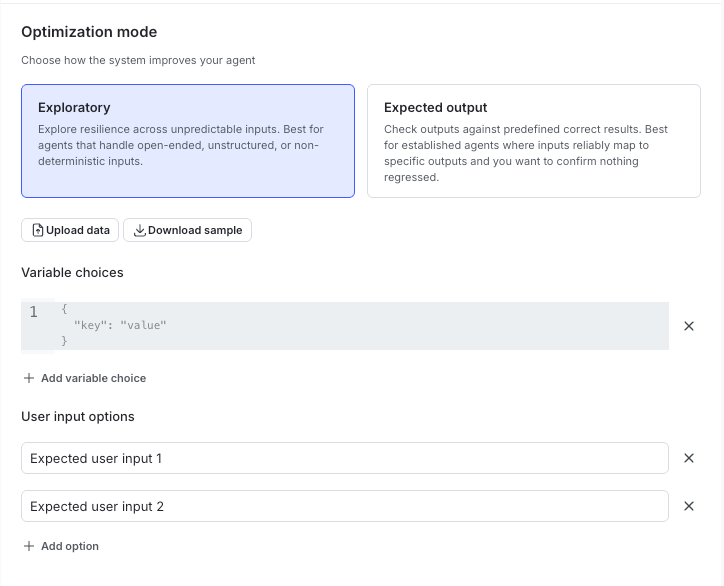Click 'Choose how the system improves your agent' text

pos(138,60)
